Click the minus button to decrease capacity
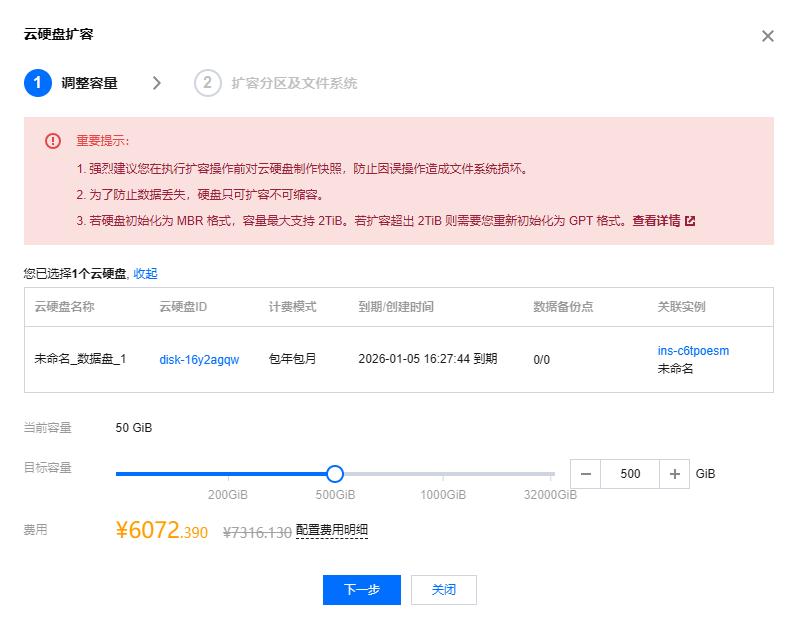The width and height of the screenshot is (797, 628). point(585,474)
